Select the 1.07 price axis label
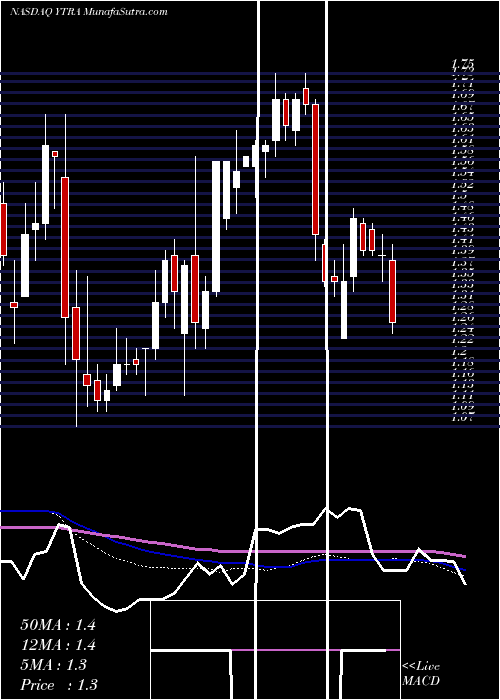This screenshot has width=500, height=700. click(463, 418)
